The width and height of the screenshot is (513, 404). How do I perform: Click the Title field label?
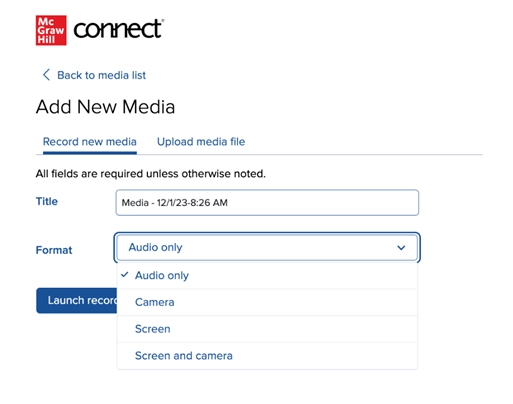[47, 201]
